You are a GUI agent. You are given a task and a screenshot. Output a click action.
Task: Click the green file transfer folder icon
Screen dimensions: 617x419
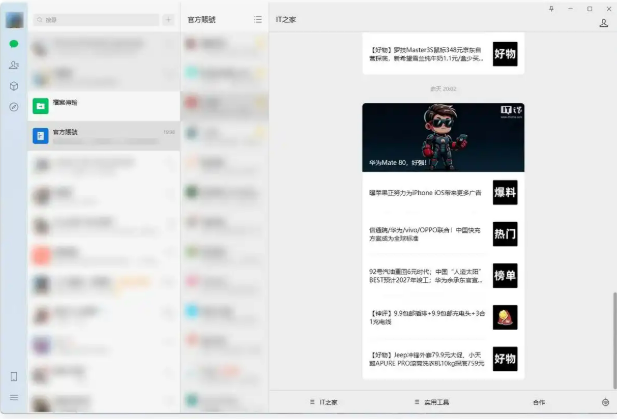click(x=41, y=106)
